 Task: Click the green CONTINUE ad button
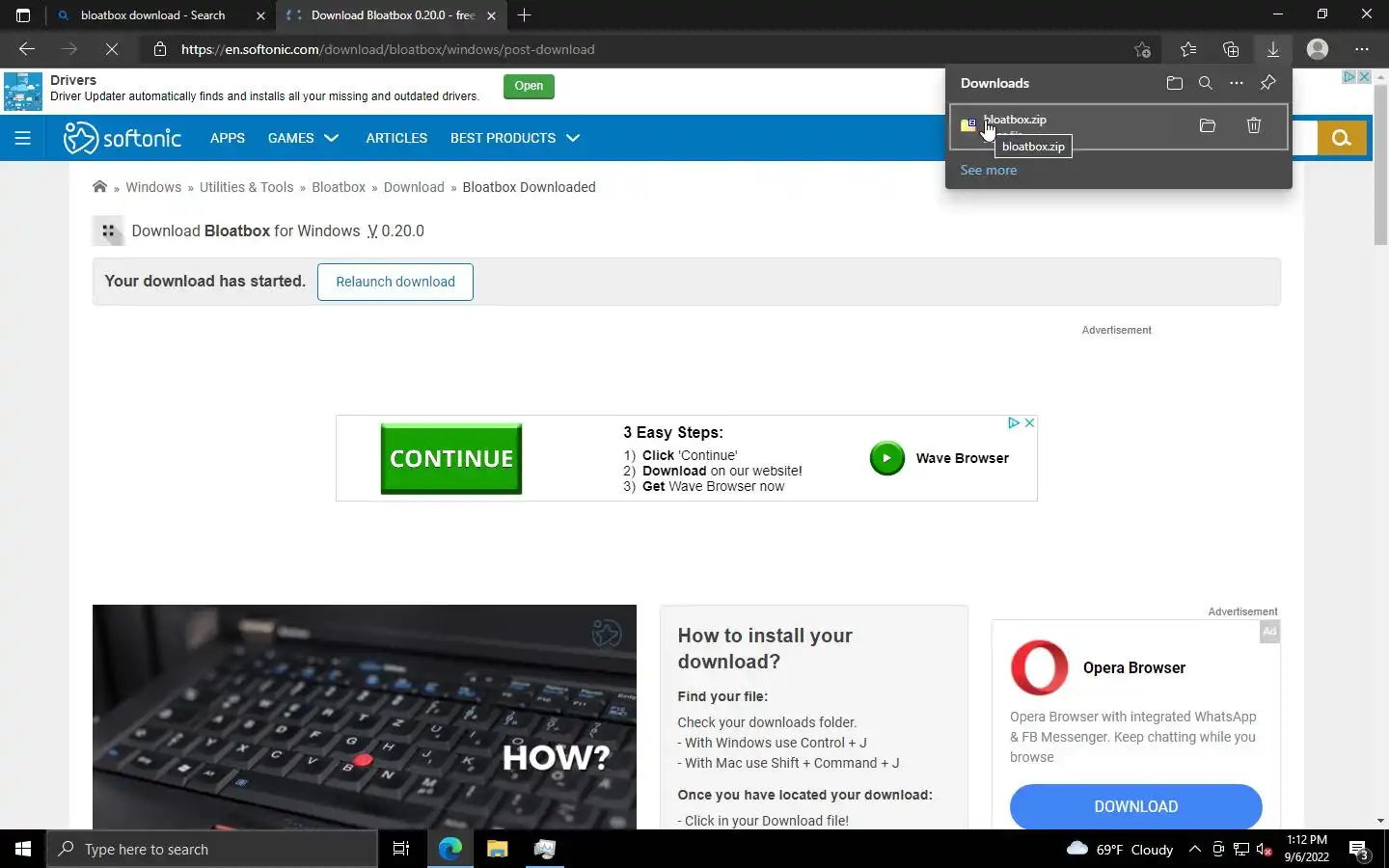pos(451,459)
